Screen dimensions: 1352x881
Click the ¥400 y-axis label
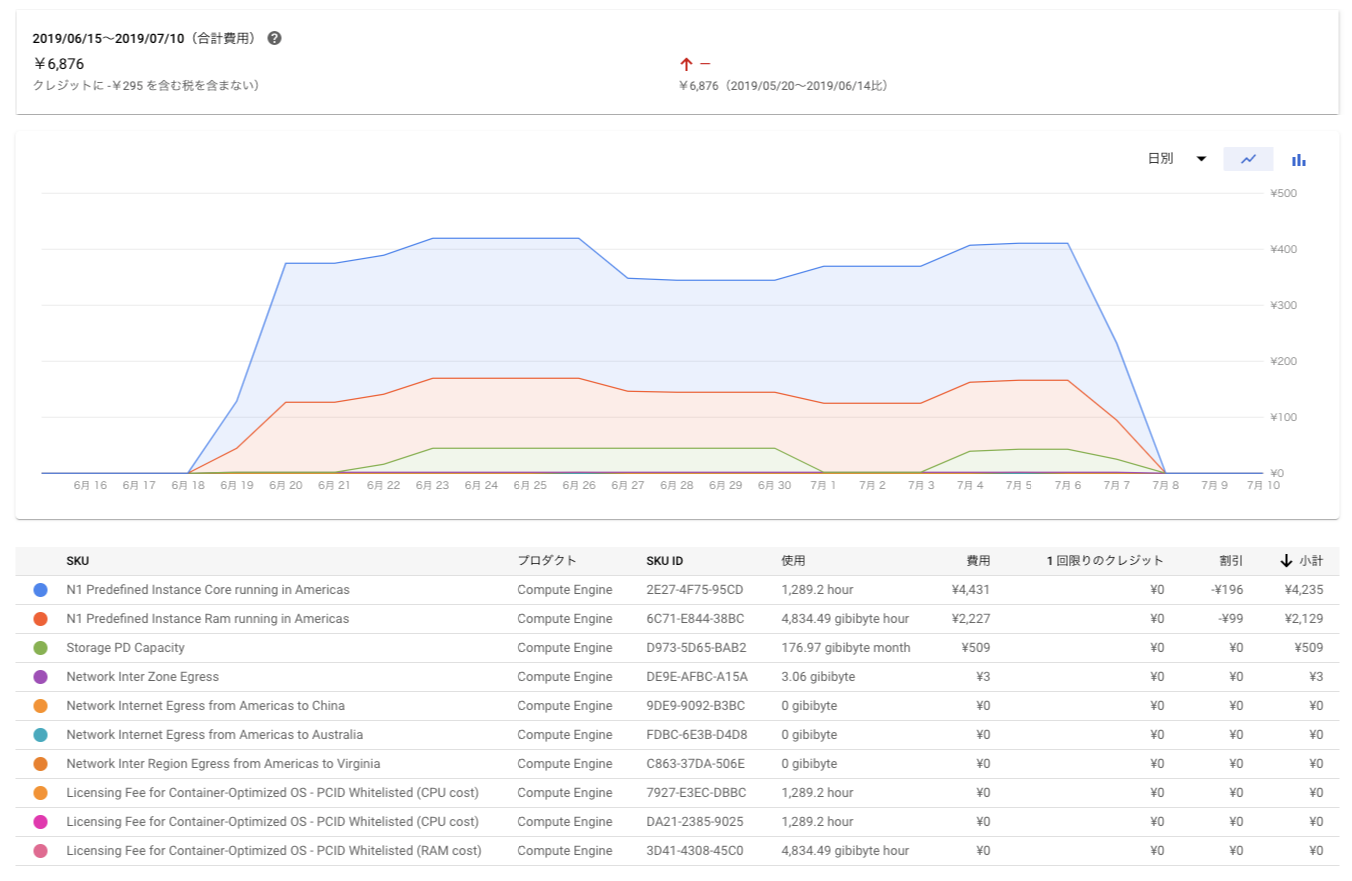1283,249
